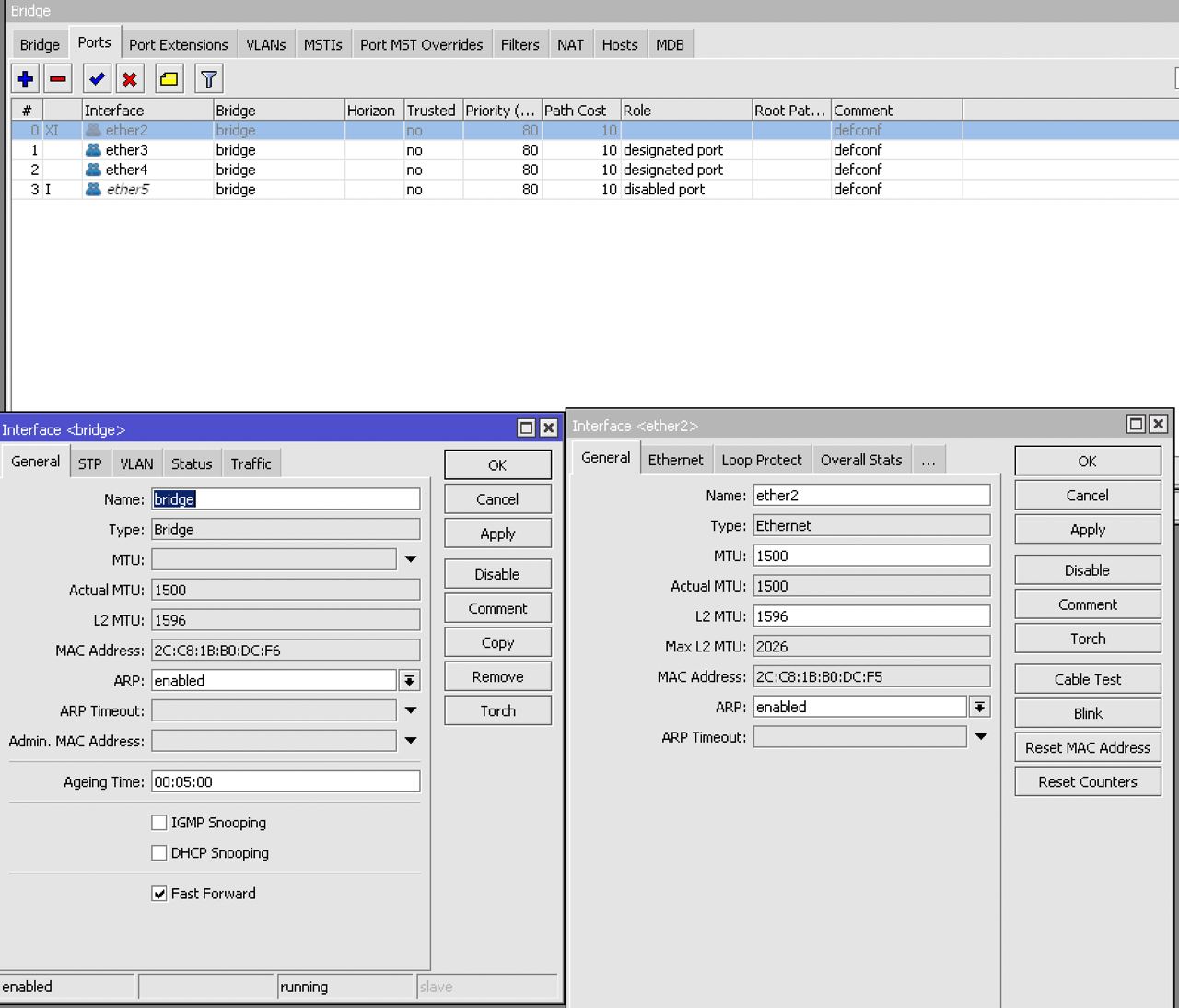1179x1008 pixels.
Task: Sort ports by the Interface column header
Action: pyautogui.click(x=147, y=111)
